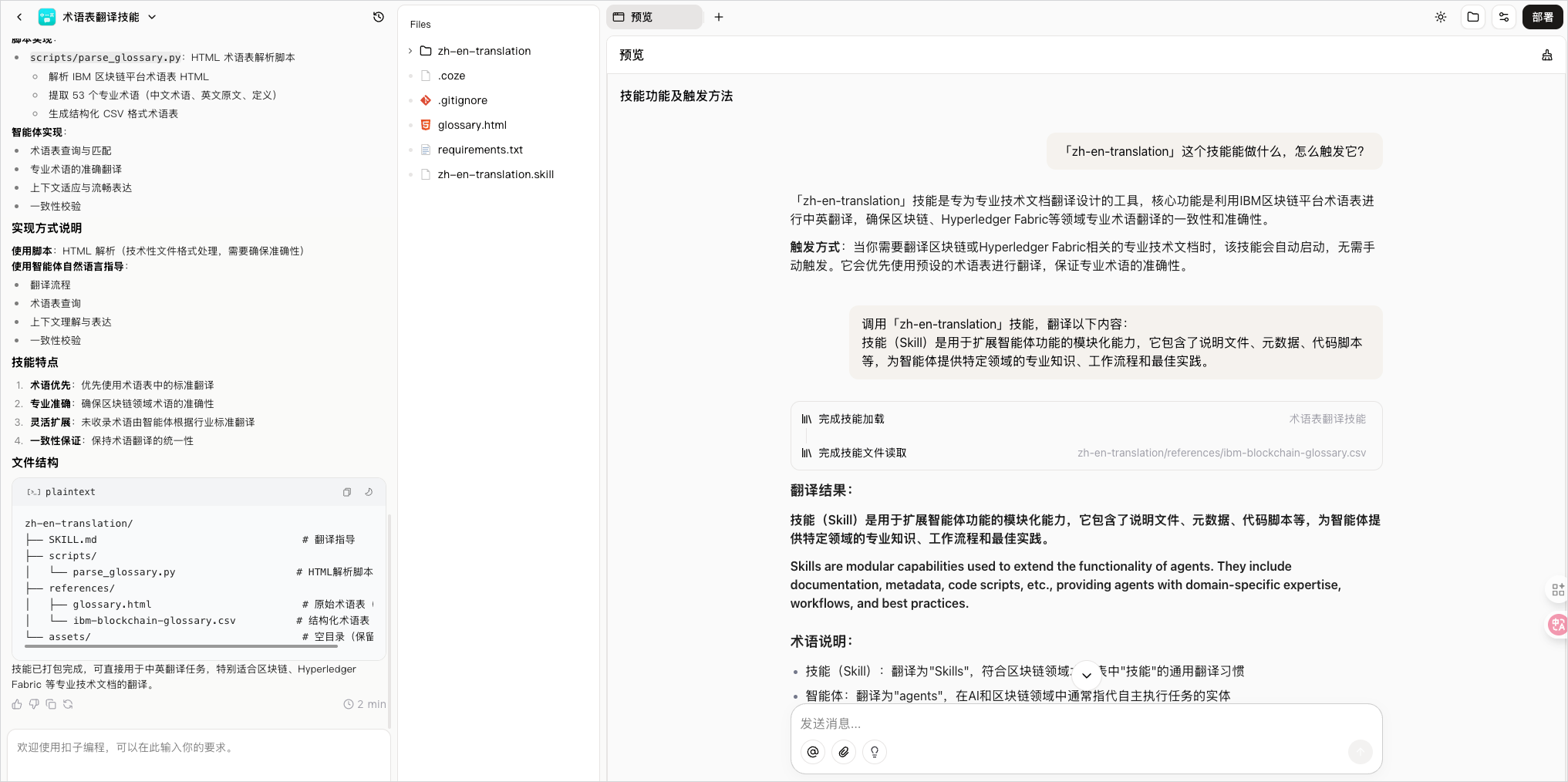Toggle the code block dark mode icon
The height and width of the screenshot is (782, 1568).
click(x=369, y=492)
